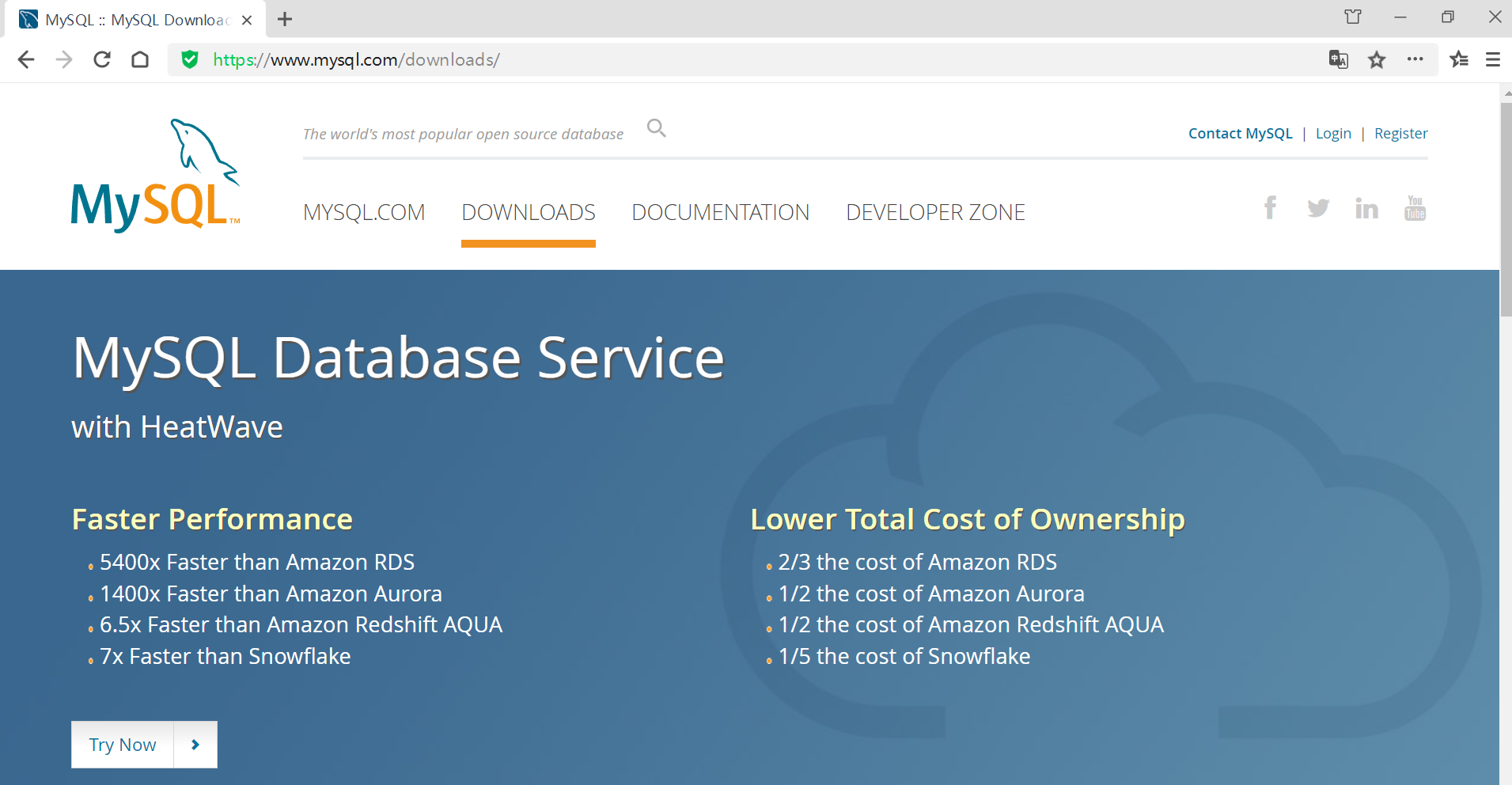
Task: Click the Faster Performance heading
Action: (x=212, y=519)
